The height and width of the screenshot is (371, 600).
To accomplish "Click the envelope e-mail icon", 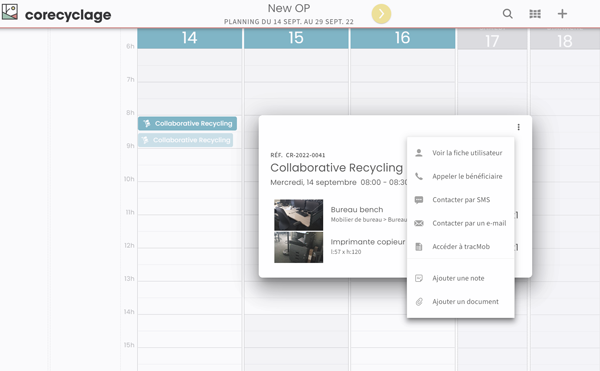I will (x=419, y=223).
